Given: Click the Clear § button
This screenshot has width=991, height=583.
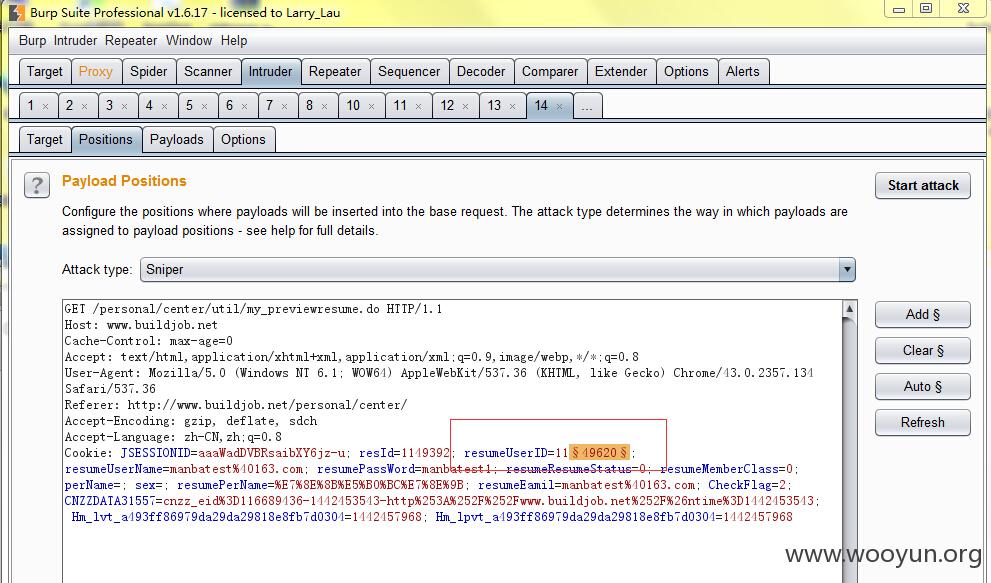Looking at the screenshot, I should click(923, 351).
